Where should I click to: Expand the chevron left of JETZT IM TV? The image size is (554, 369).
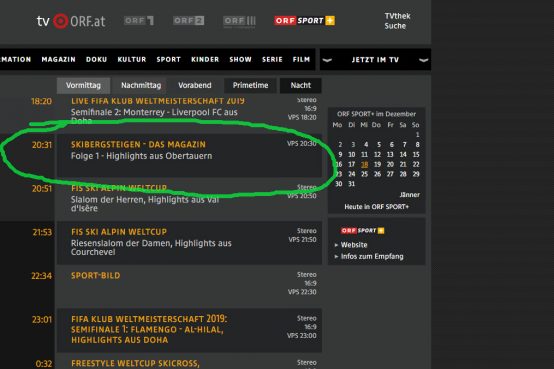click(x=327, y=60)
